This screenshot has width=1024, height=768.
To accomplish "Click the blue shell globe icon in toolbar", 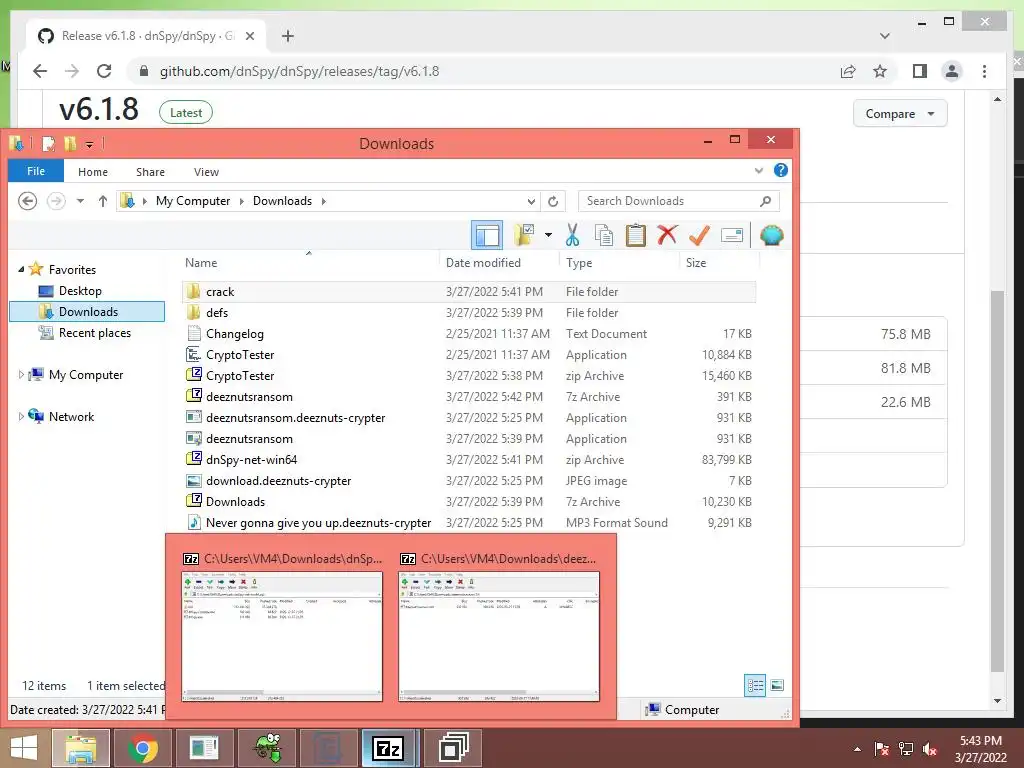I will [x=771, y=235].
